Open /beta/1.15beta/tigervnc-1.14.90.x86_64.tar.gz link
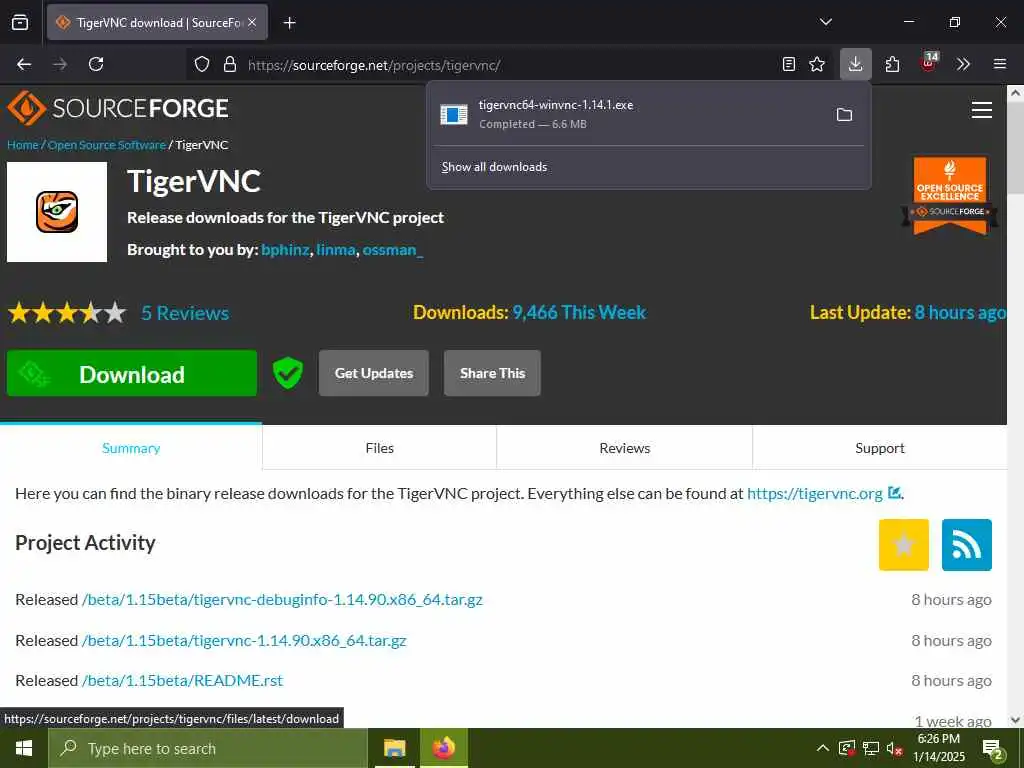 (244, 641)
